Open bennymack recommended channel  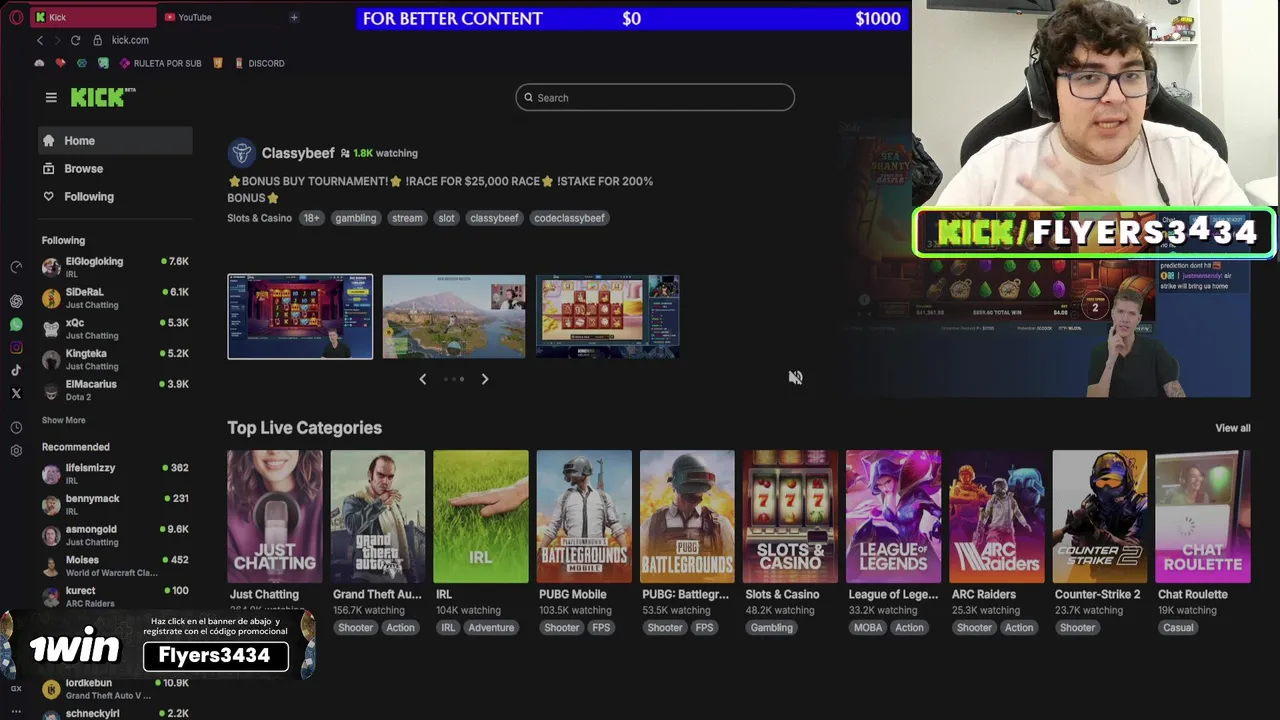[115, 504]
